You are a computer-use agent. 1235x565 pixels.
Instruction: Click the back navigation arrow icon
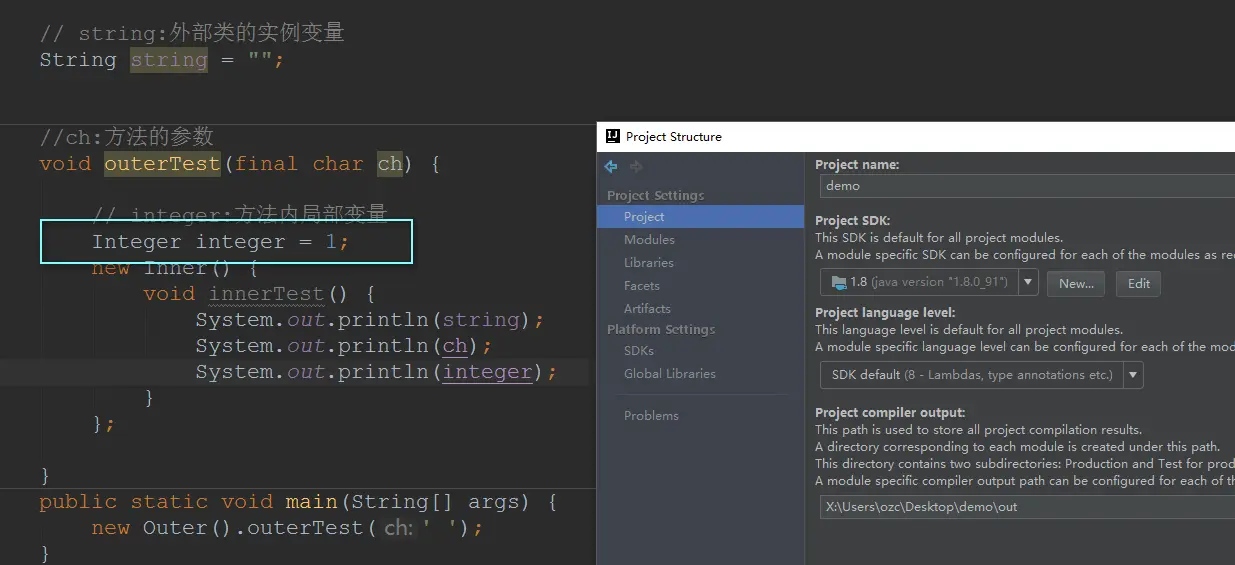click(x=611, y=167)
